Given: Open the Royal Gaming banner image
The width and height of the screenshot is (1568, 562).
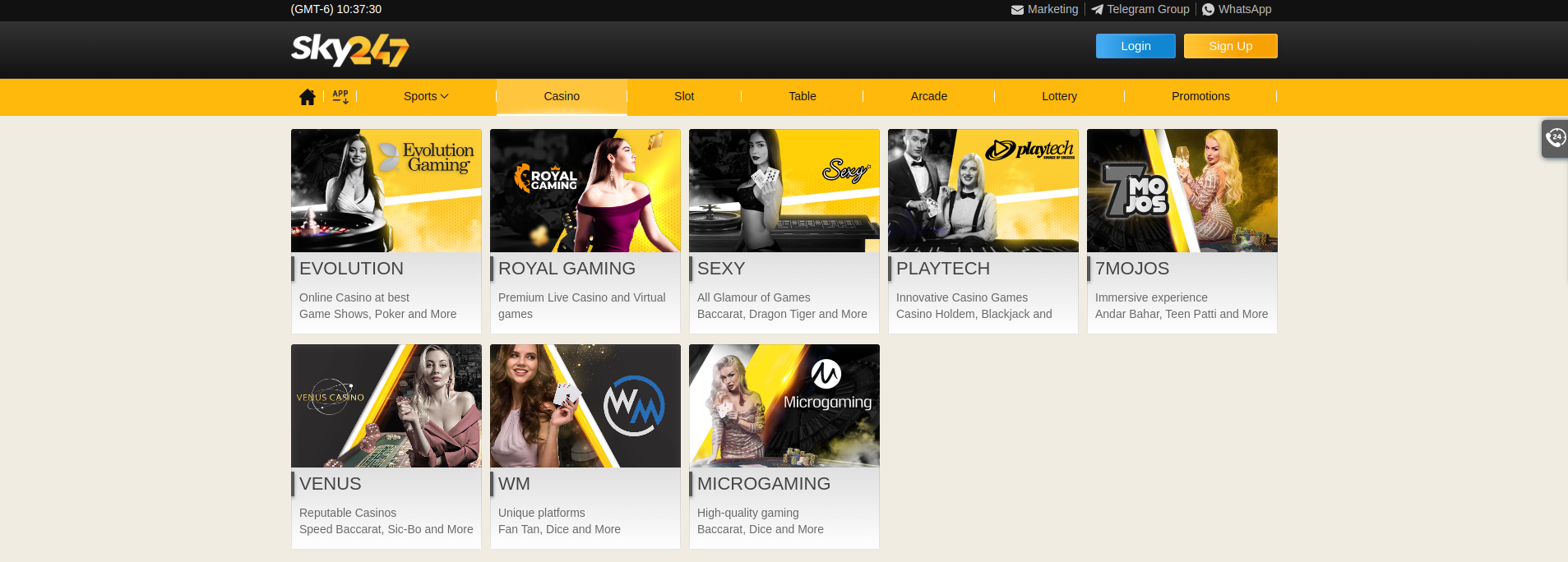Looking at the screenshot, I should [585, 191].
